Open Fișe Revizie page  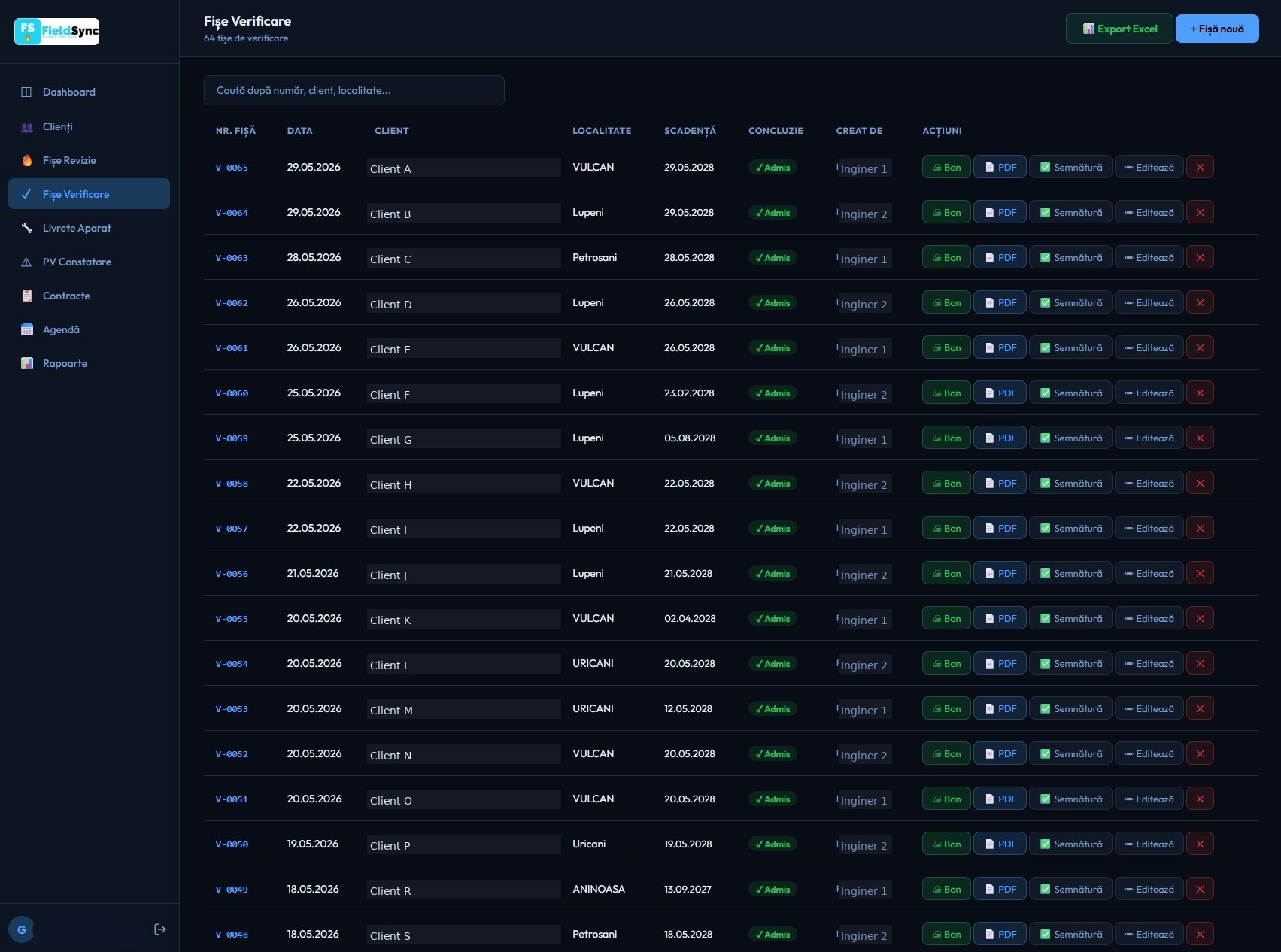coord(89,160)
